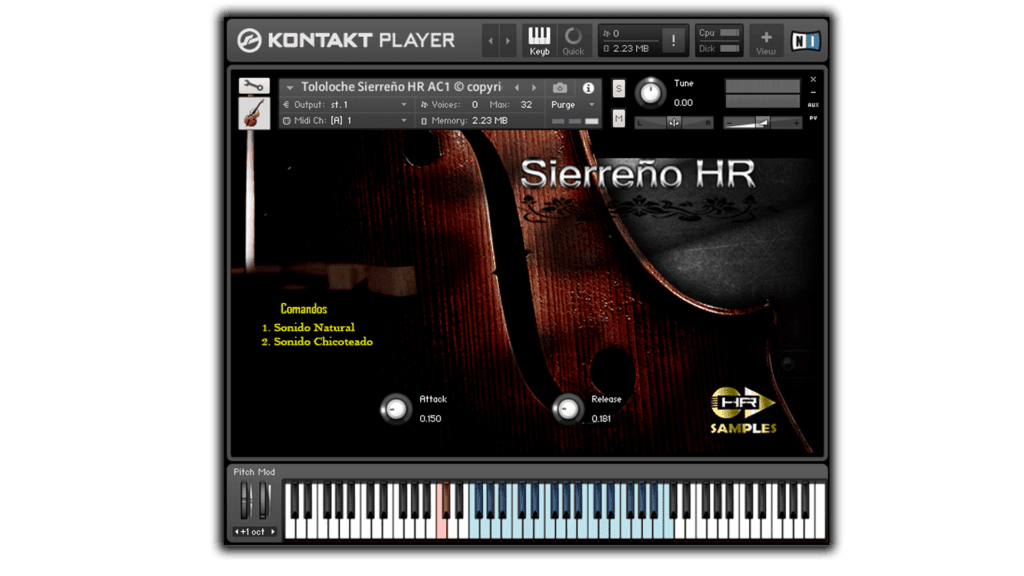Image resolution: width=1024 pixels, height=576 pixels.
Task: Click the Native Instruments NI logo
Action: coord(805,41)
